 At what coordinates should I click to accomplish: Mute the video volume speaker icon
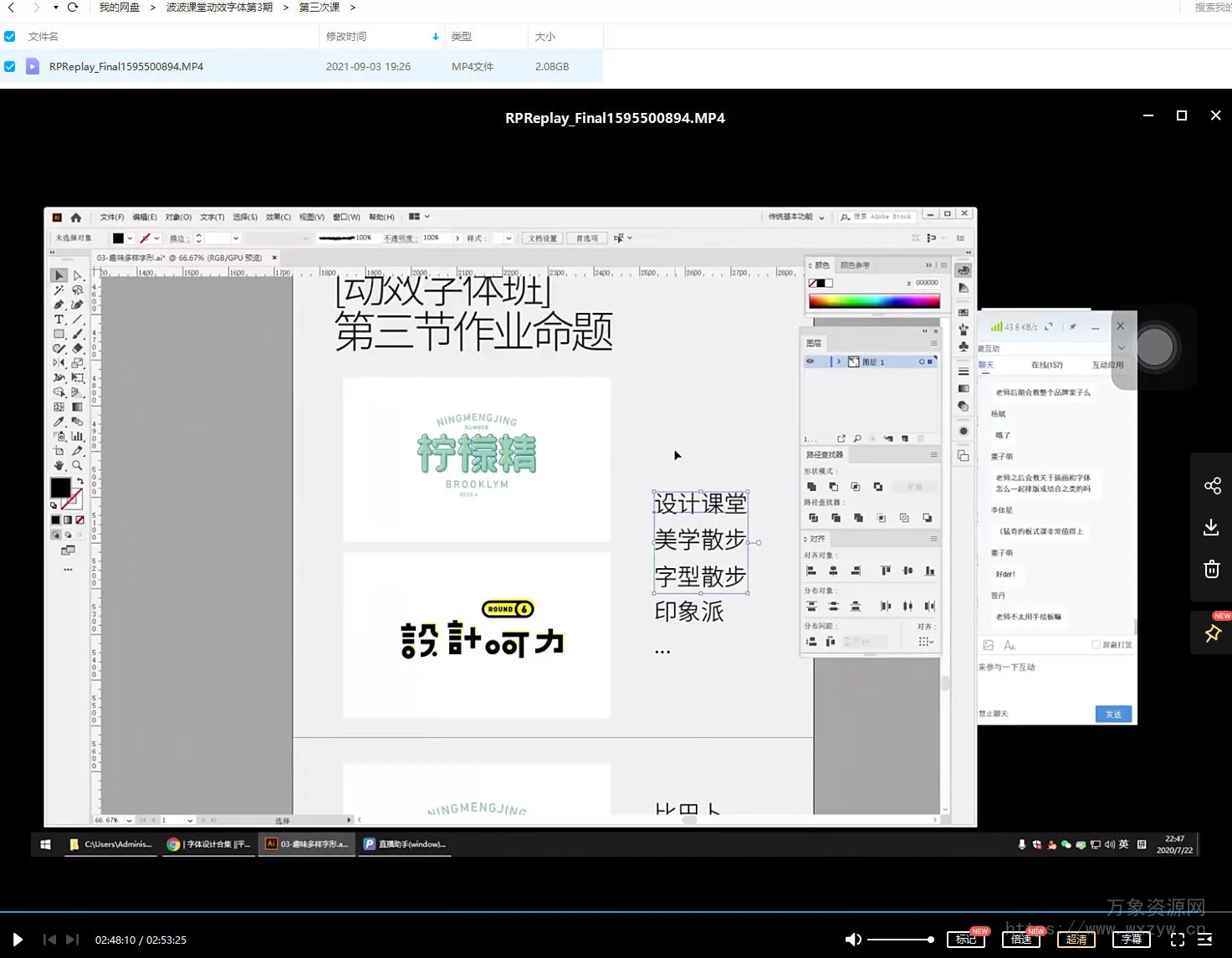point(853,940)
